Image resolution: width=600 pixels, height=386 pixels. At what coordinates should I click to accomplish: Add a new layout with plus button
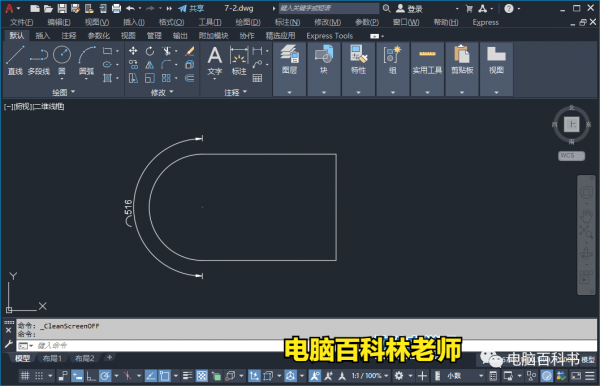tap(109, 357)
